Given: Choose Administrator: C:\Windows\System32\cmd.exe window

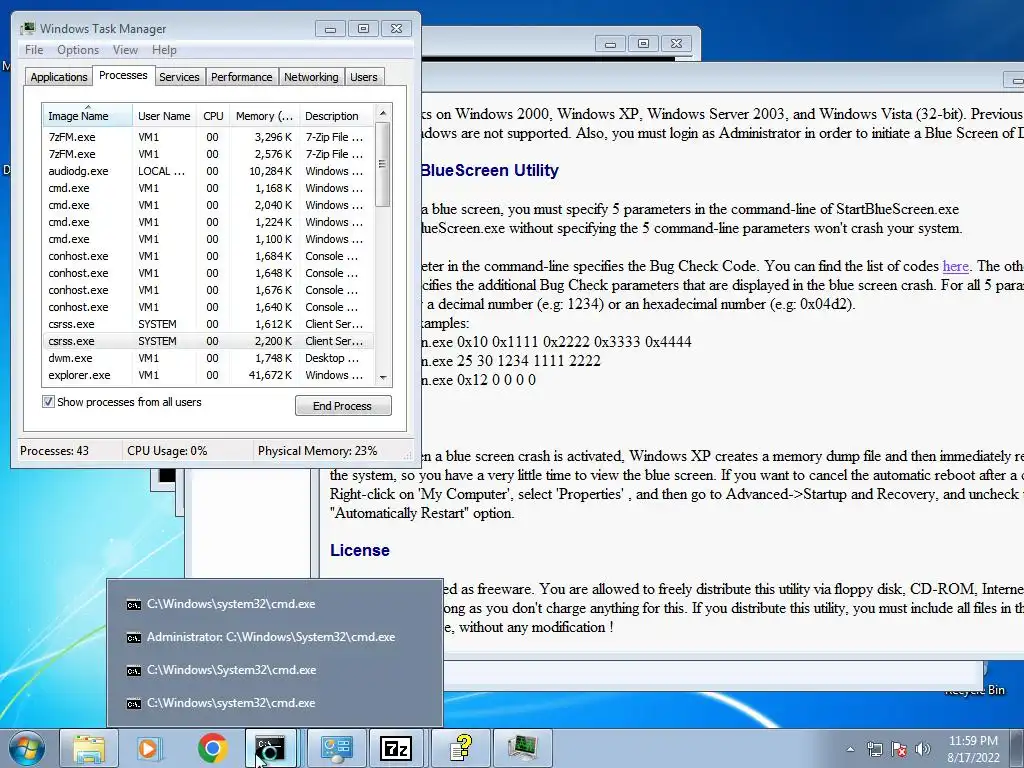Looking at the screenshot, I should tap(274, 637).
